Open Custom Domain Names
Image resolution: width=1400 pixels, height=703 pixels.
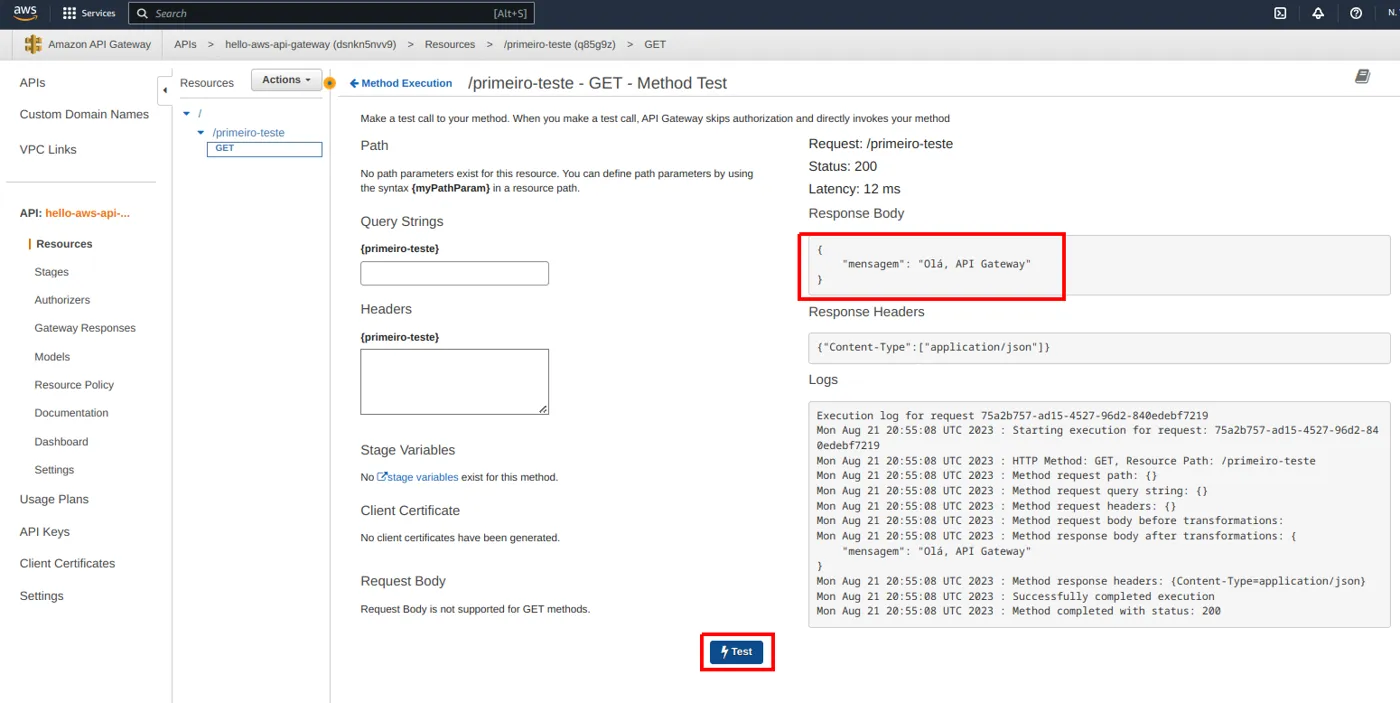coord(84,114)
